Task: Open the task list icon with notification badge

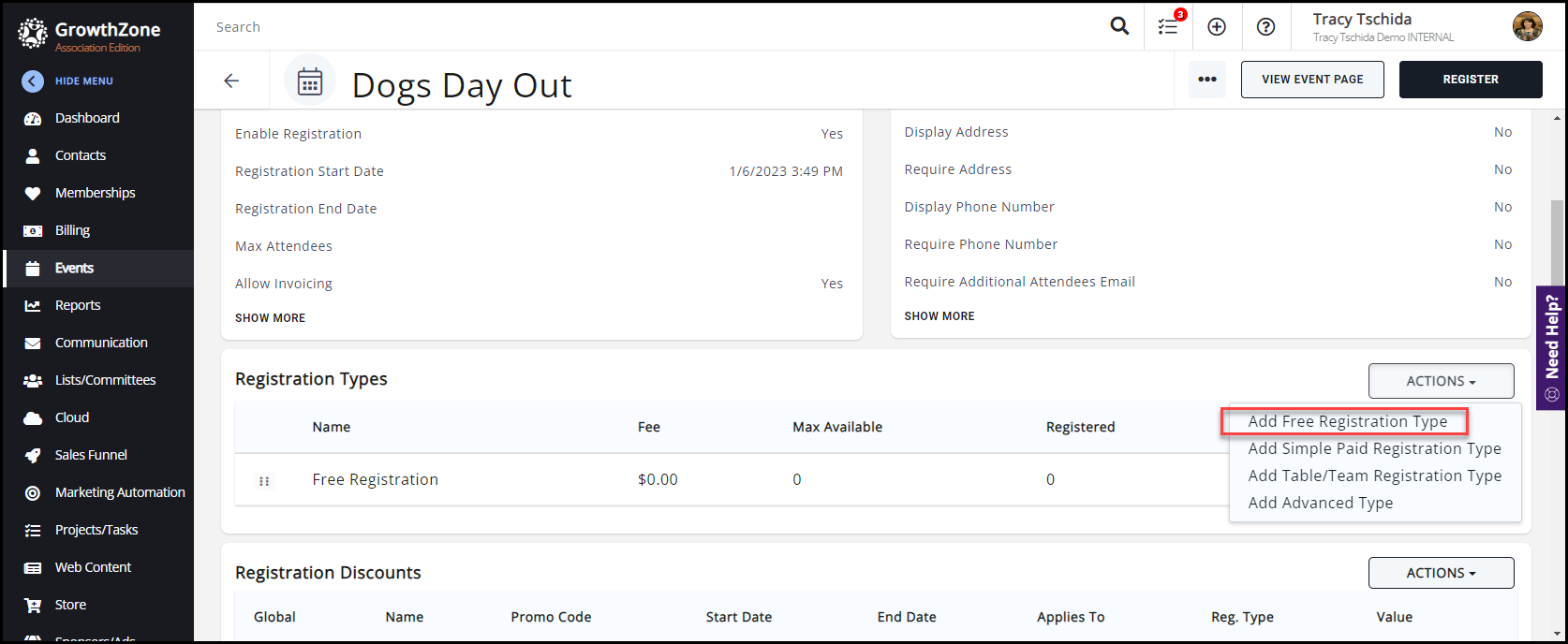Action: pyautogui.click(x=1168, y=26)
